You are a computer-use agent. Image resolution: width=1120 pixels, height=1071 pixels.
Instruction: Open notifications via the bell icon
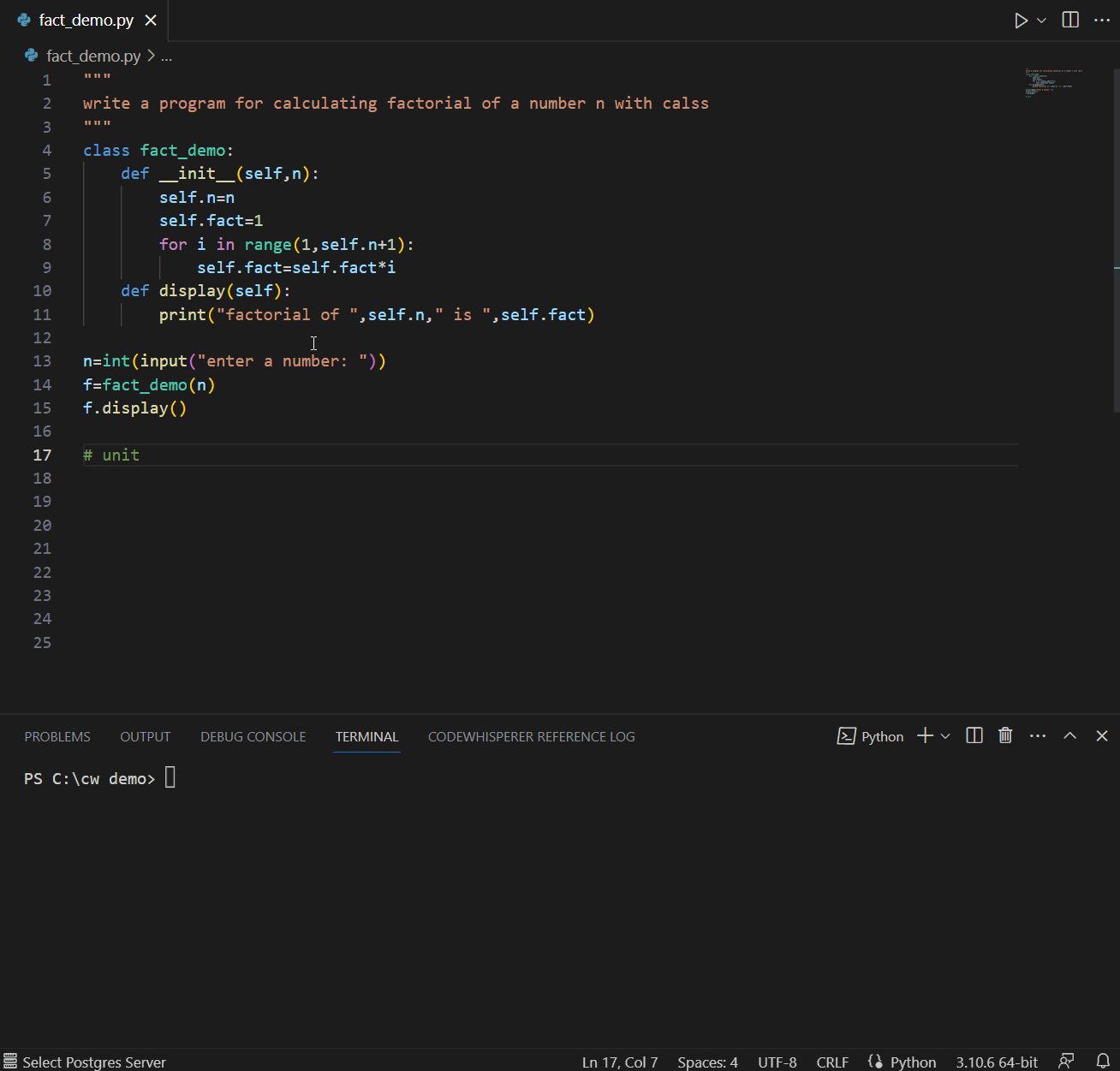[1102, 1062]
